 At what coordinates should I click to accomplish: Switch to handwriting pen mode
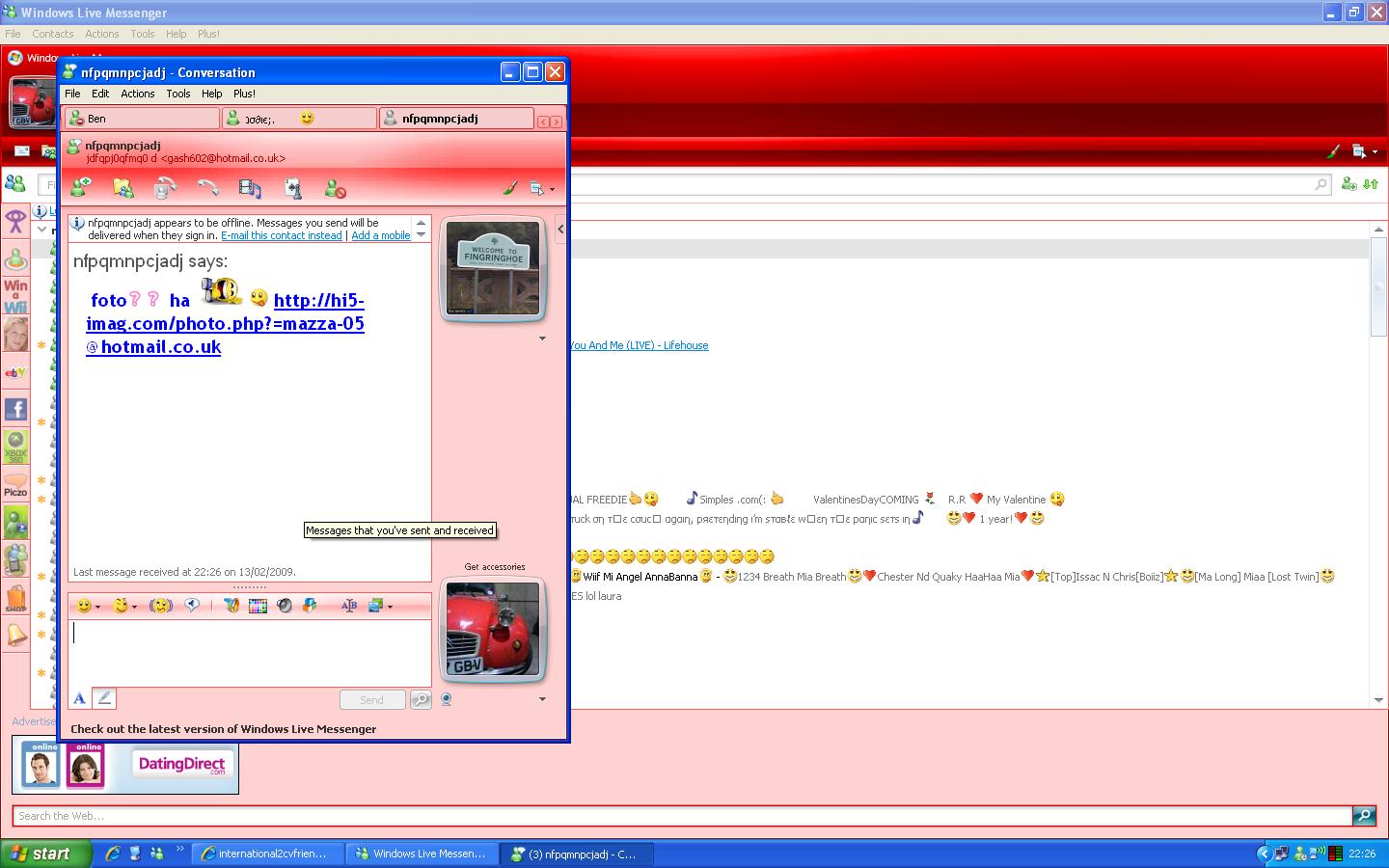pyautogui.click(x=104, y=698)
